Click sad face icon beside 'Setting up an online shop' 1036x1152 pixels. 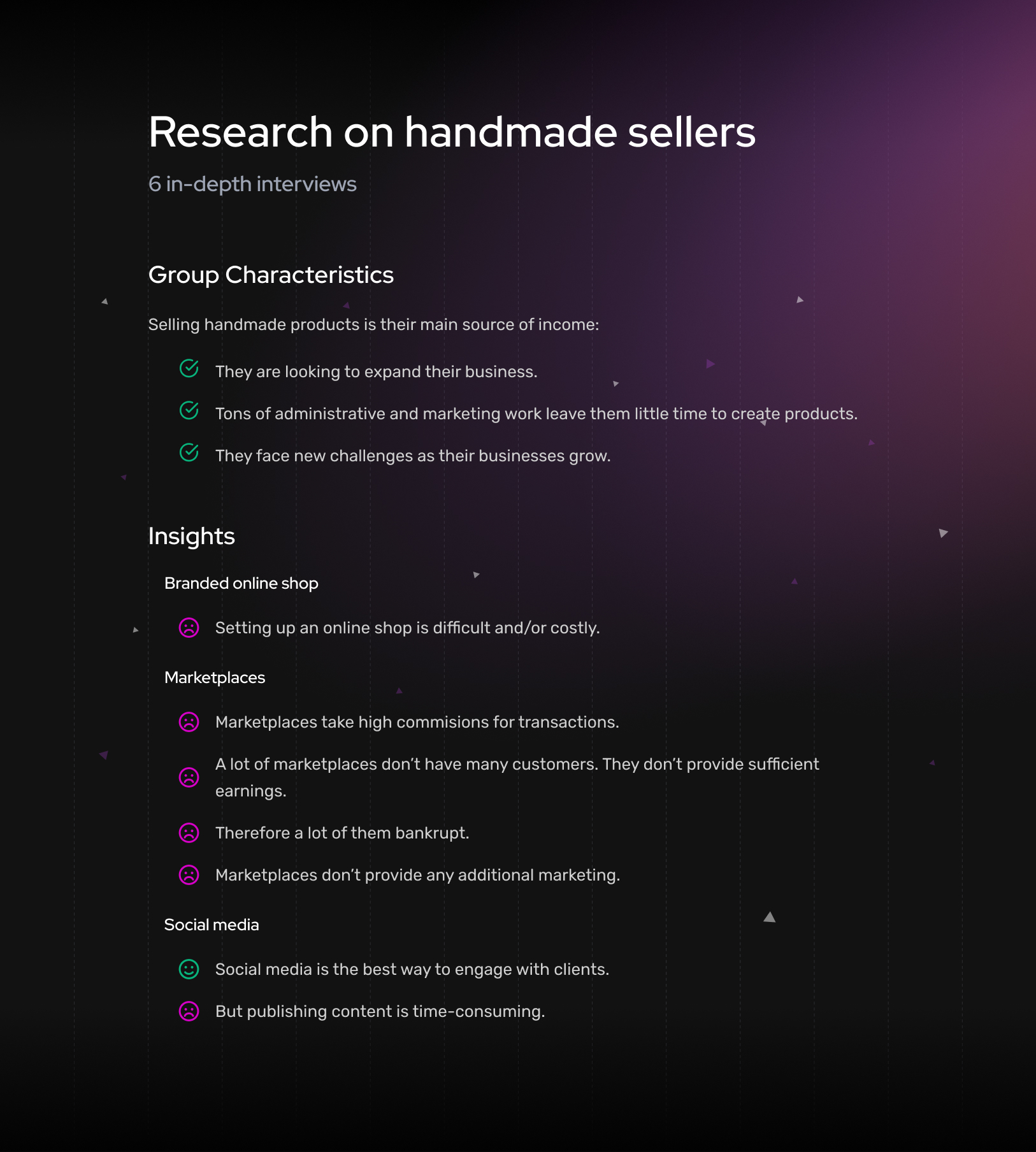189,628
